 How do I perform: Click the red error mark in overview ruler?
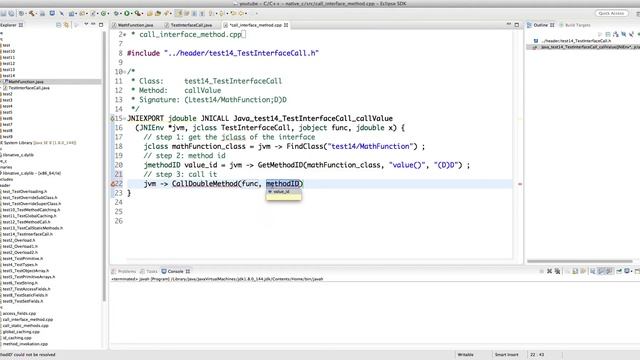coord(520,184)
